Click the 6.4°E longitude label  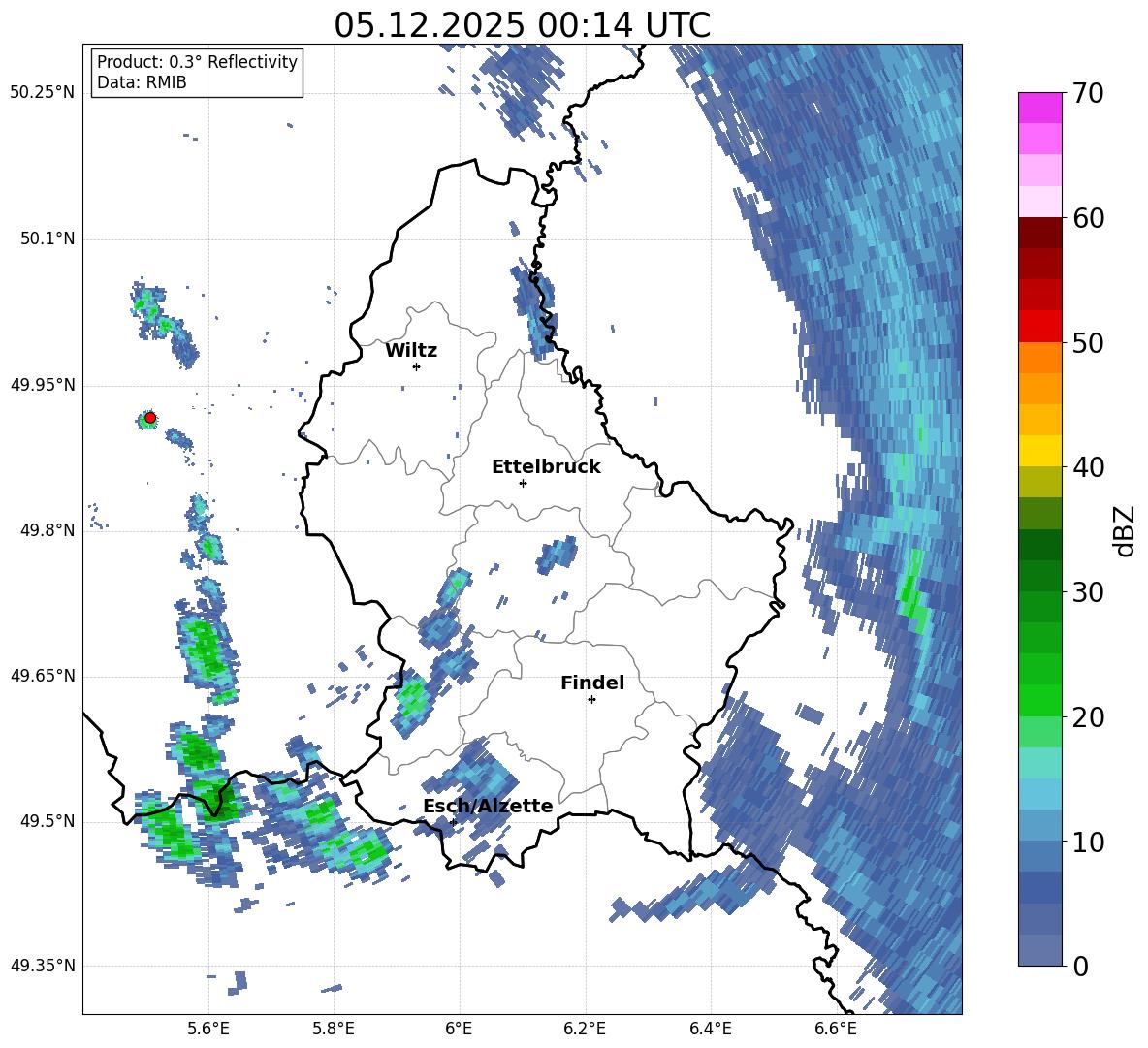pyautogui.click(x=710, y=1029)
